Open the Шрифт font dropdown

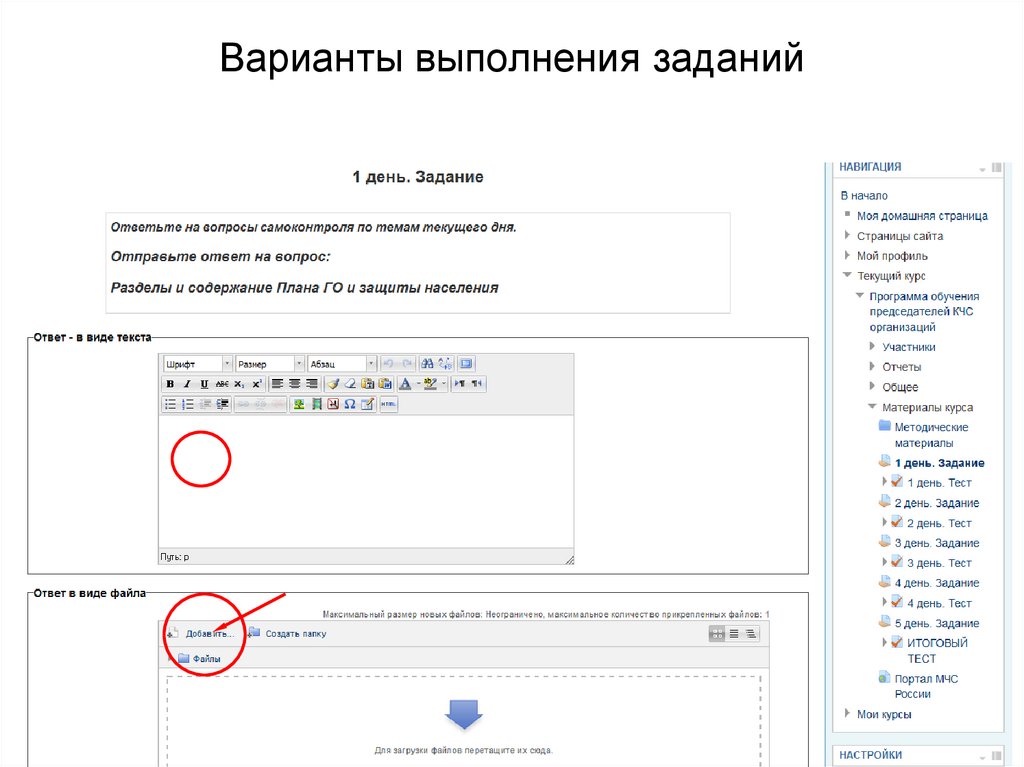197,362
